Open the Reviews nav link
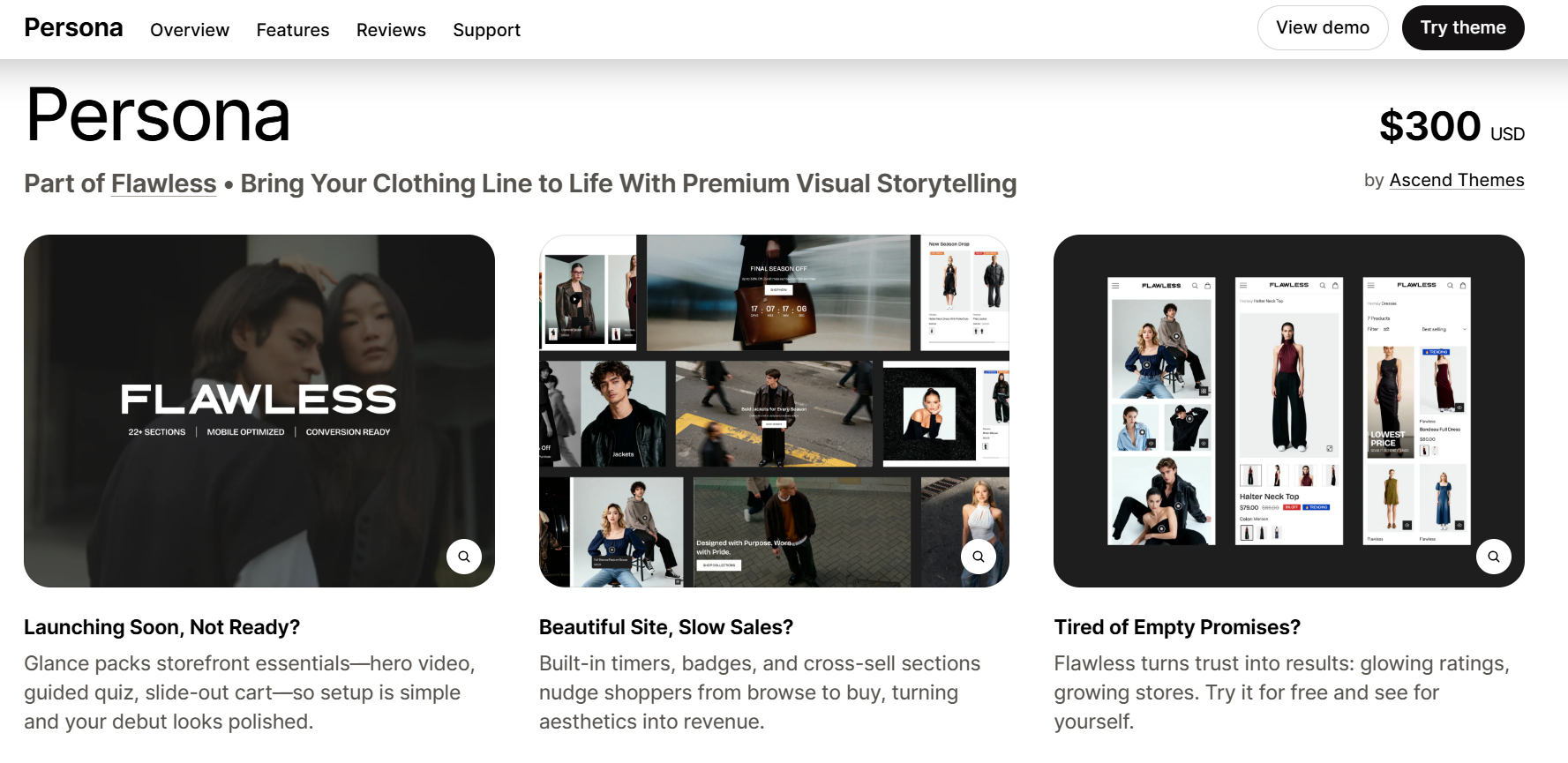1568x763 pixels. tap(391, 30)
